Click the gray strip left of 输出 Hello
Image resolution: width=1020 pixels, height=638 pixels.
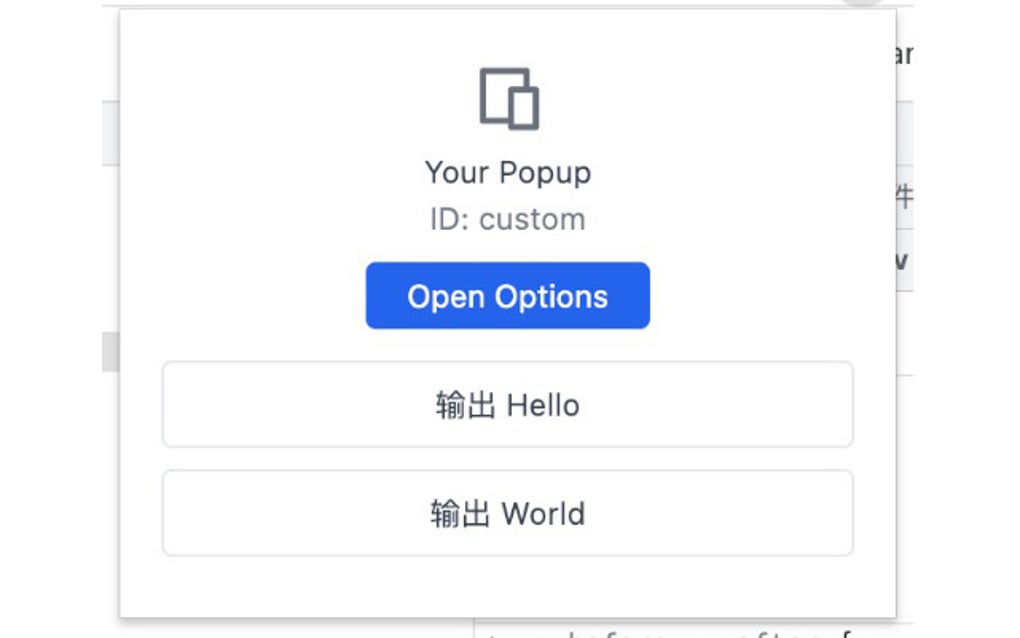pos(110,352)
